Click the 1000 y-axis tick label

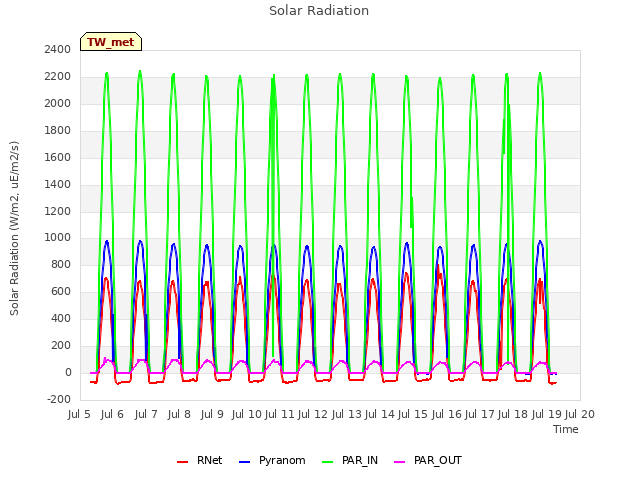[x=58, y=237]
